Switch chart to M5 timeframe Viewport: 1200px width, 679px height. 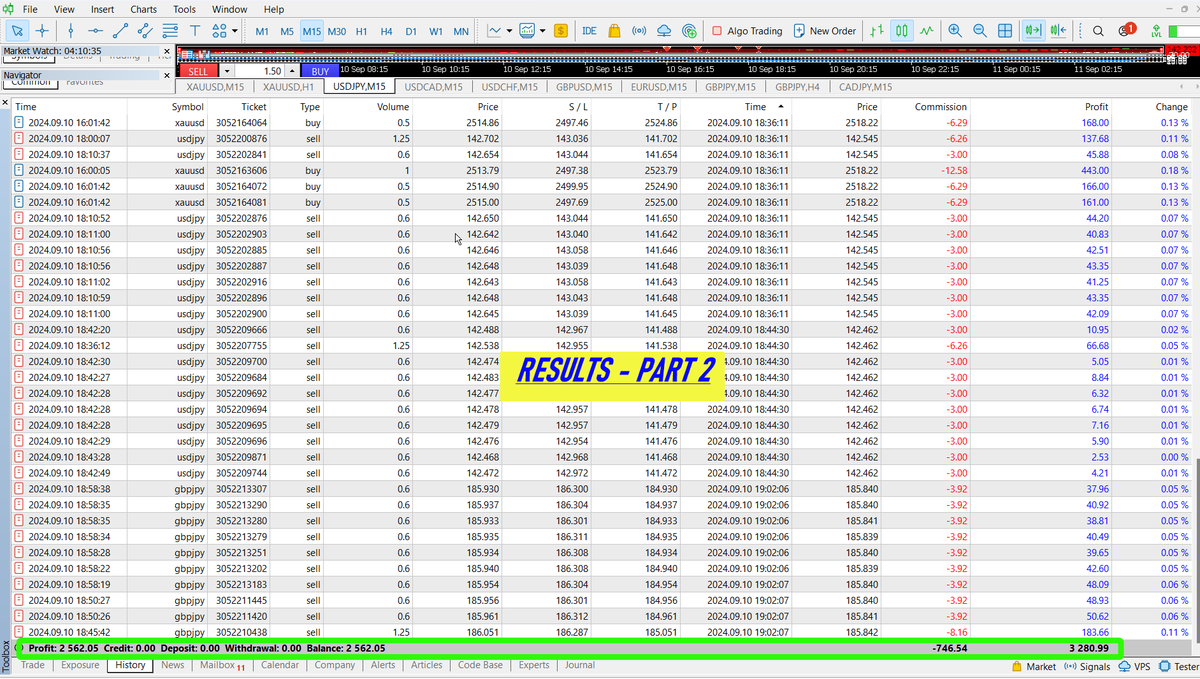pyautogui.click(x=287, y=31)
